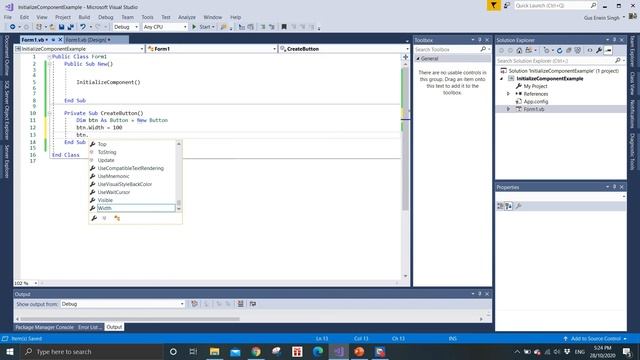Click the bookmark toolbar icon
This screenshot has height=360, width=640.
[284, 27]
